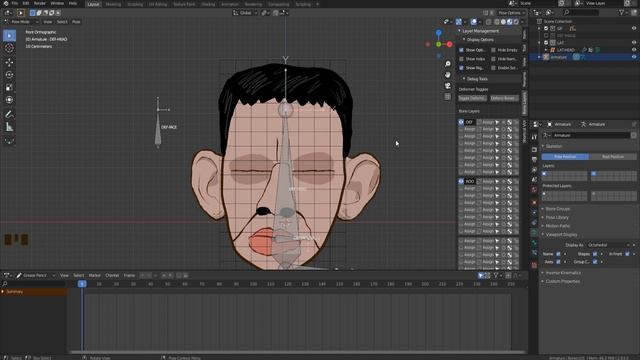
Task: Select rendered viewport shading sphere icon
Action: pos(516,22)
